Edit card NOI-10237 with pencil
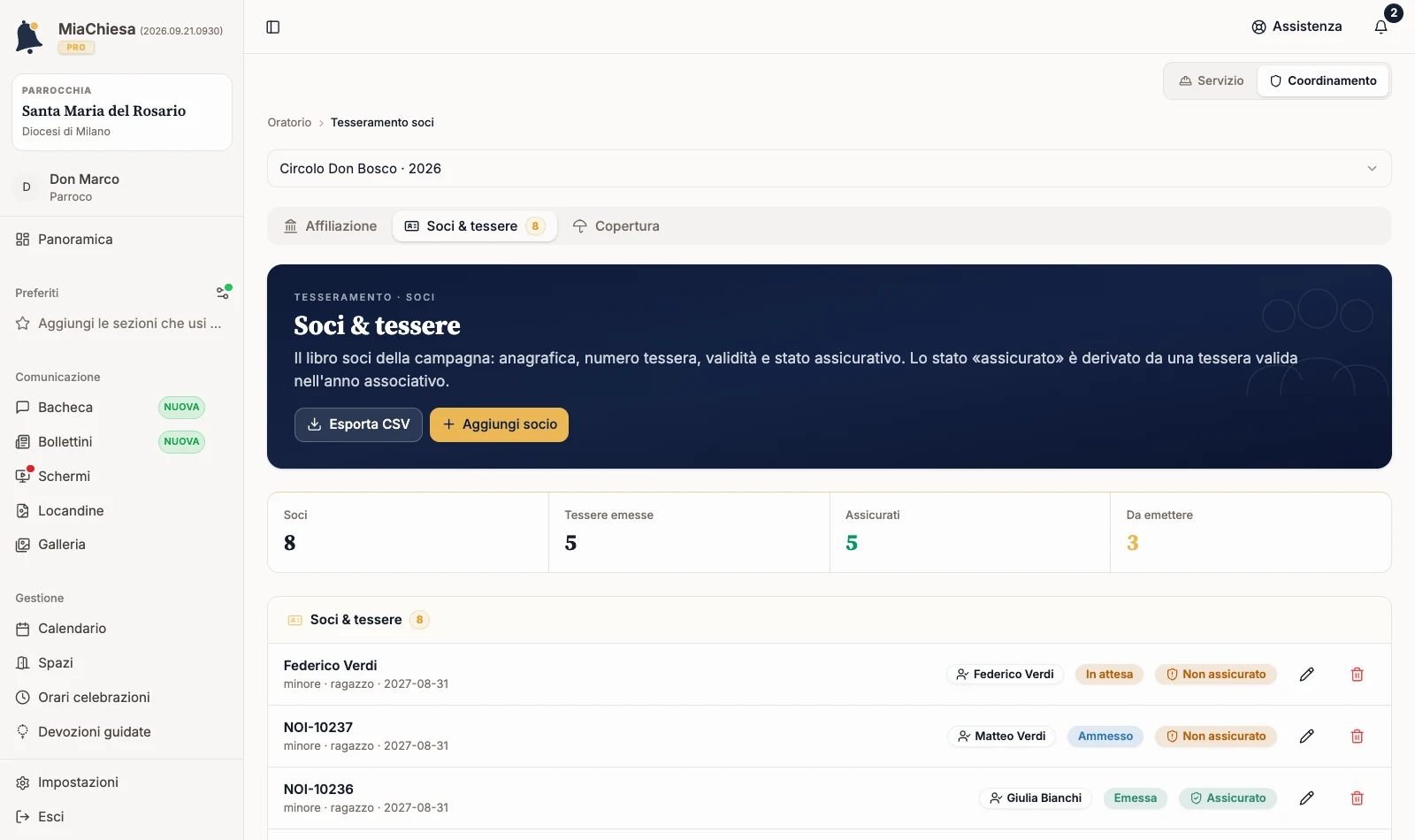Image resolution: width=1415 pixels, height=840 pixels. click(1307, 737)
